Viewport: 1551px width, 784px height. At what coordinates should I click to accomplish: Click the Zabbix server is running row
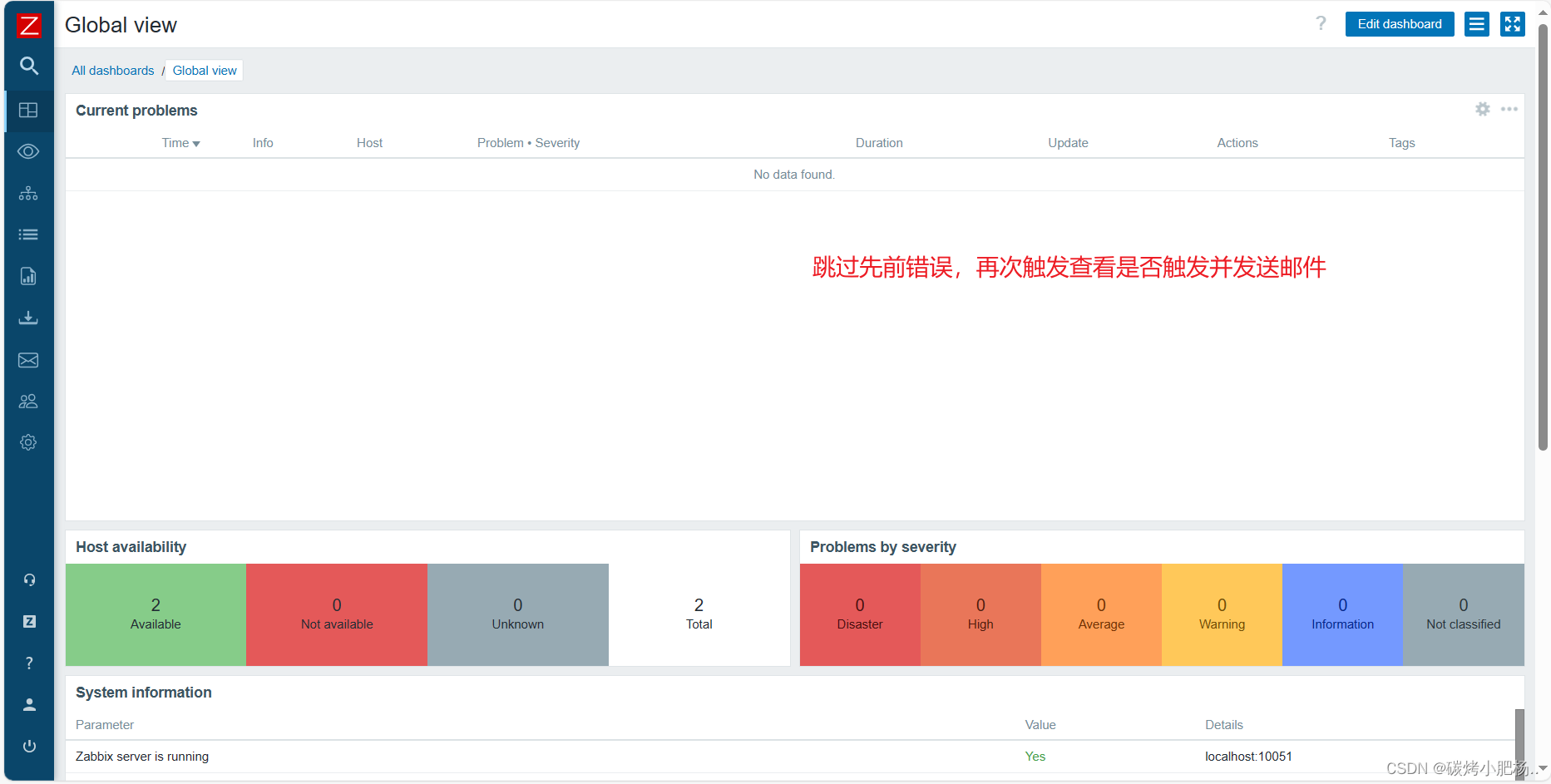(x=790, y=757)
